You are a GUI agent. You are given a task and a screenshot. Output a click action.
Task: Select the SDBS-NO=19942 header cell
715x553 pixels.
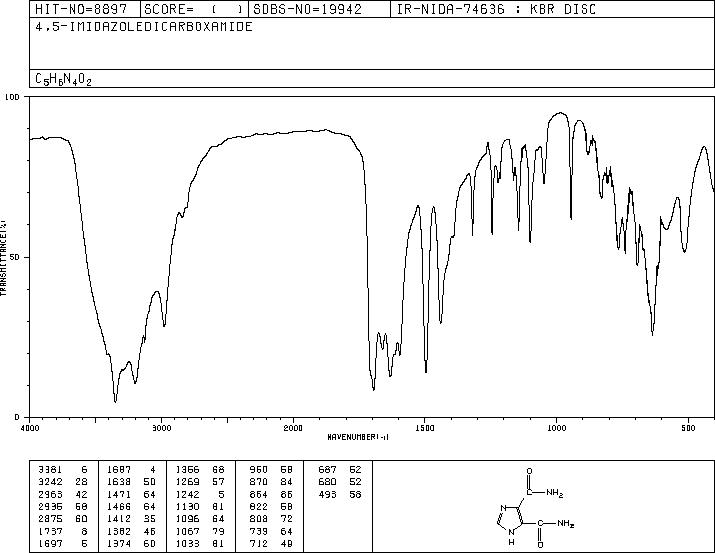pyautogui.click(x=307, y=9)
